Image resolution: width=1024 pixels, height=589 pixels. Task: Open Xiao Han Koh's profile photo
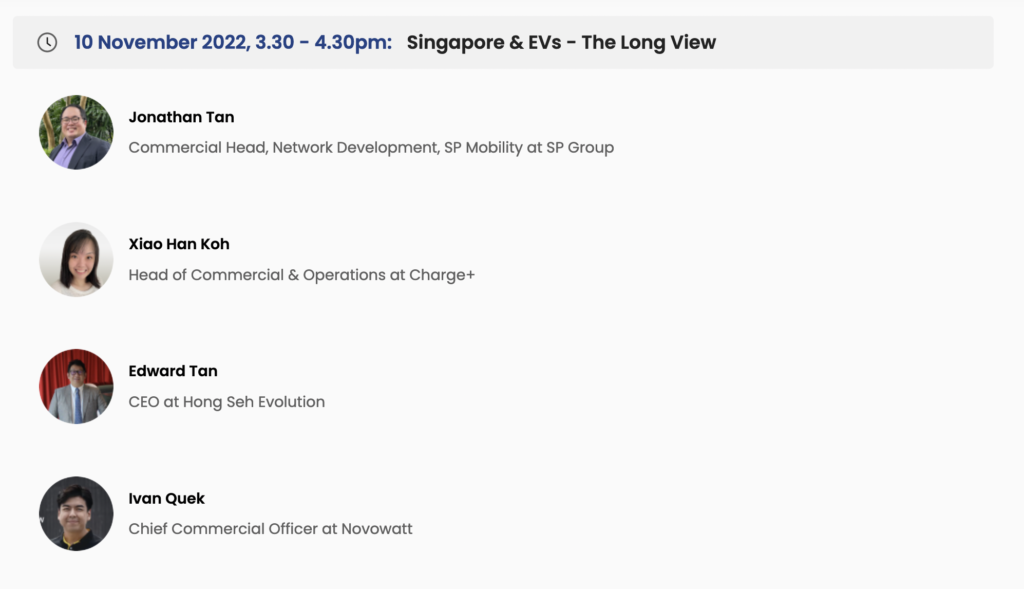click(x=76, y=259)
